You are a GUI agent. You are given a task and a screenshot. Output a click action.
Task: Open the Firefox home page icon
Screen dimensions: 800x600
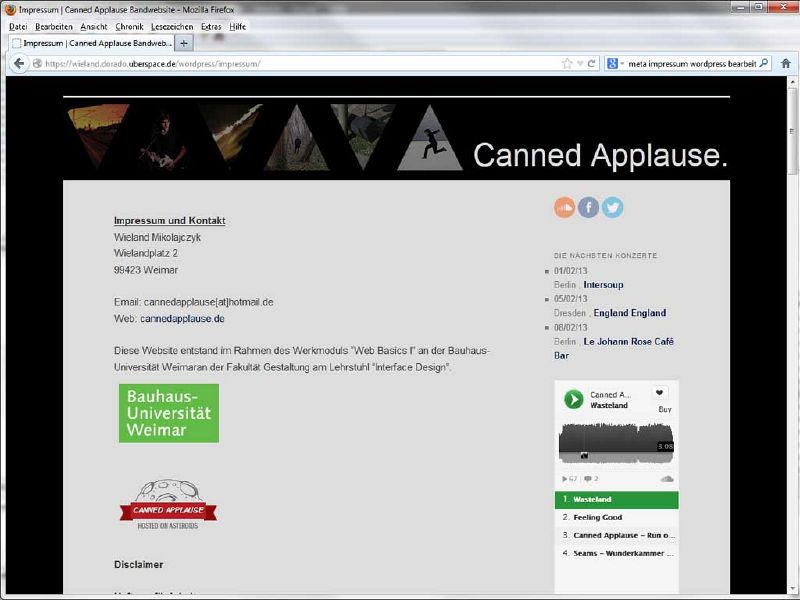point(786,63)
